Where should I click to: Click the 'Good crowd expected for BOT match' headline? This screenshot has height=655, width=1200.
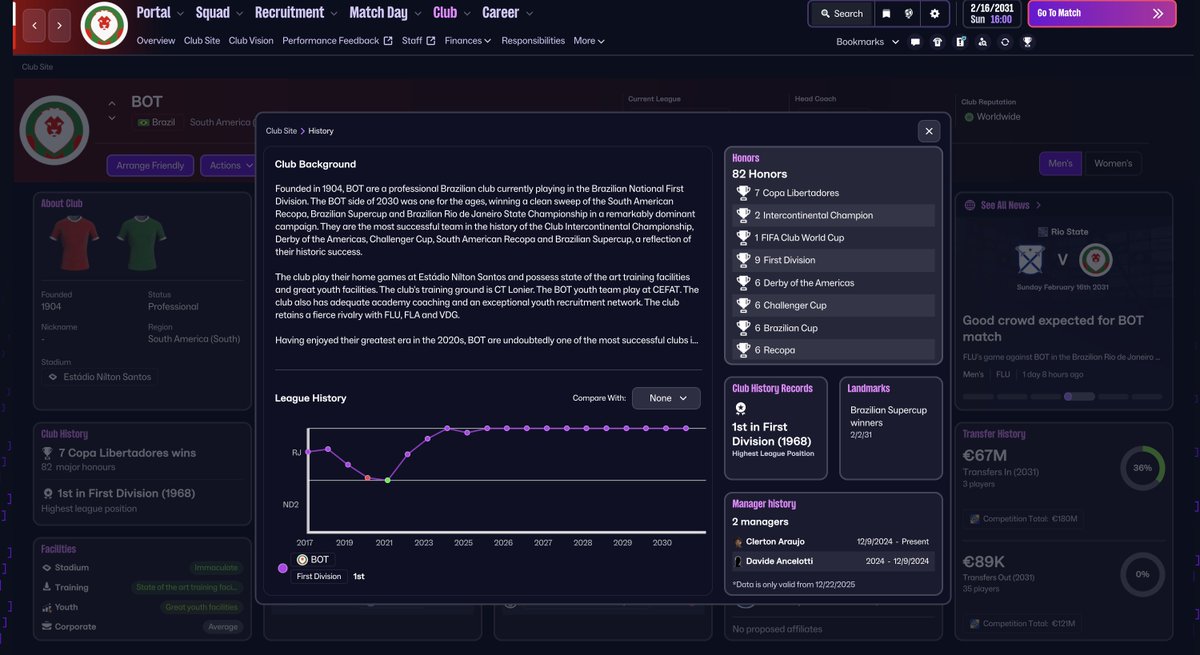click(1053, 328)
